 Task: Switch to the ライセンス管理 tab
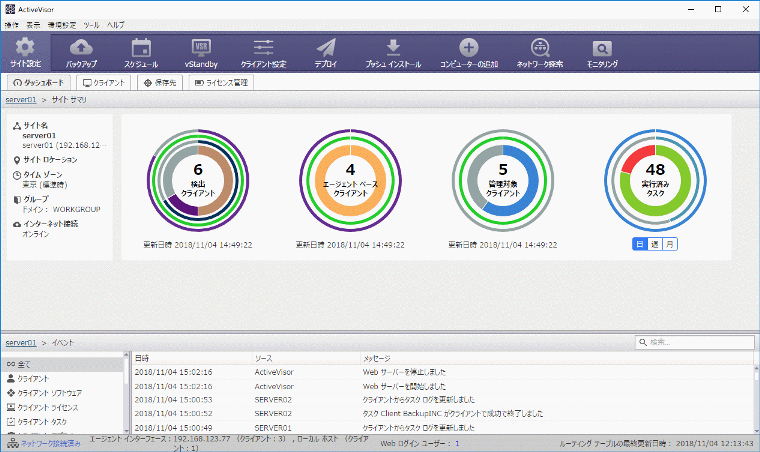pyautogui.click(x=221, y=82)
